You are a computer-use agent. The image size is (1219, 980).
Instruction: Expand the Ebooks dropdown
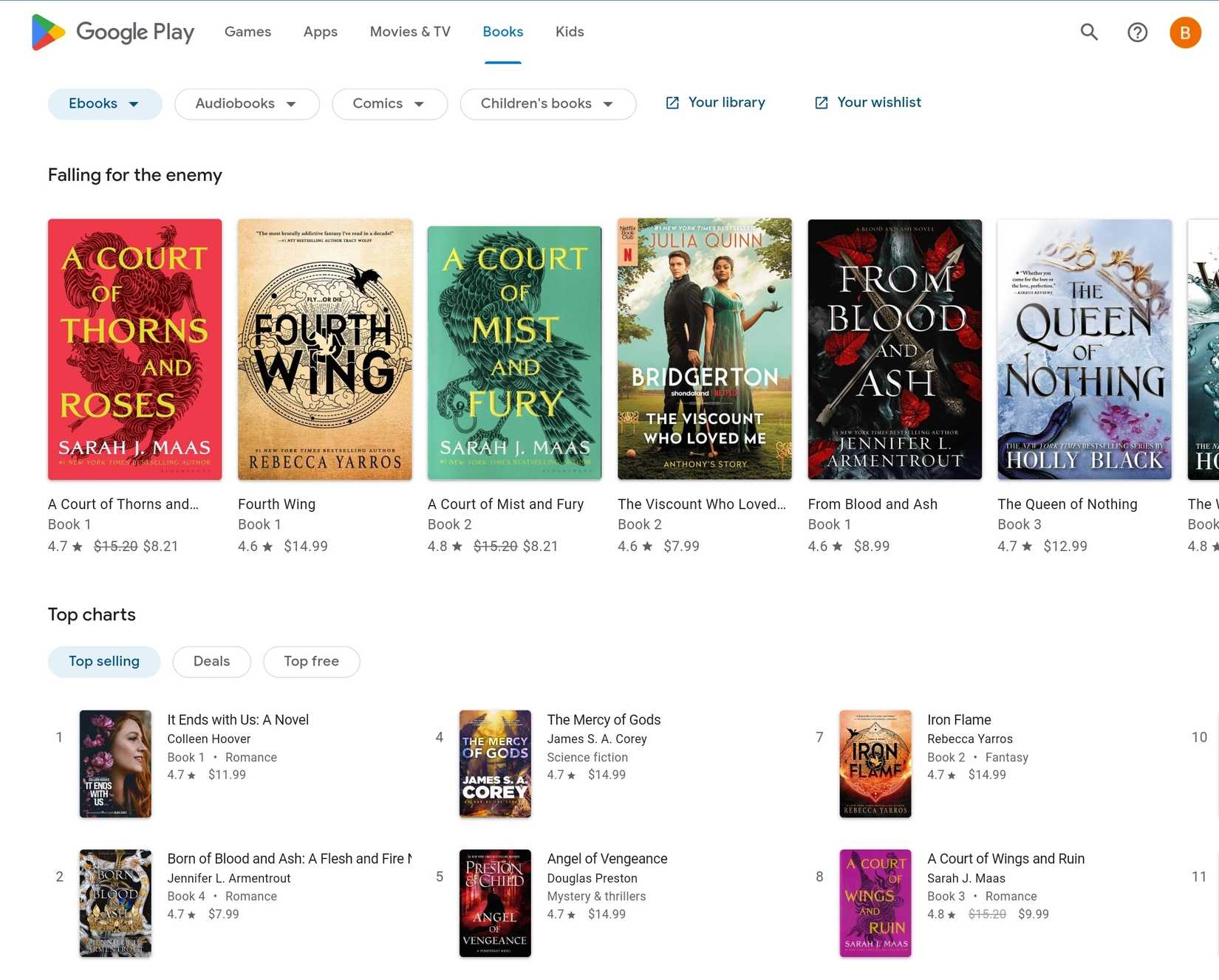coord(105,103)
